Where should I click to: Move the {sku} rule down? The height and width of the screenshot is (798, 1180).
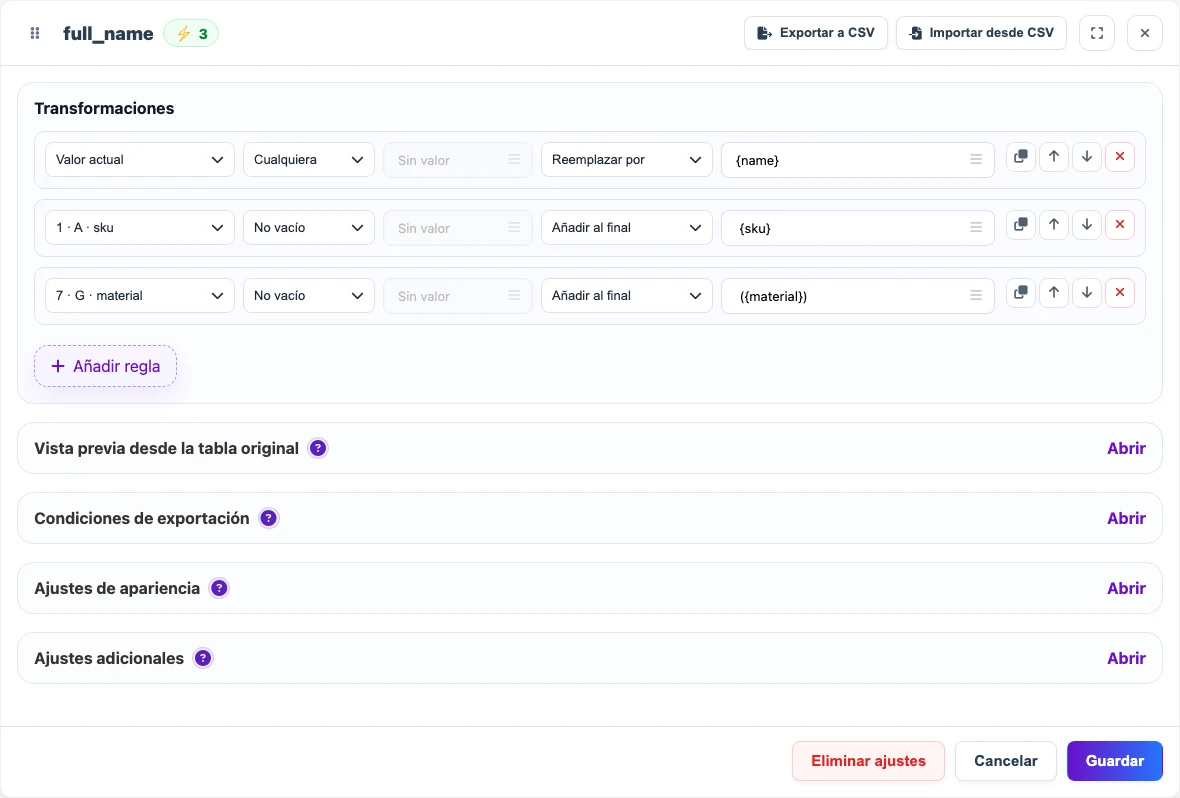click(x=1087, y=224)
